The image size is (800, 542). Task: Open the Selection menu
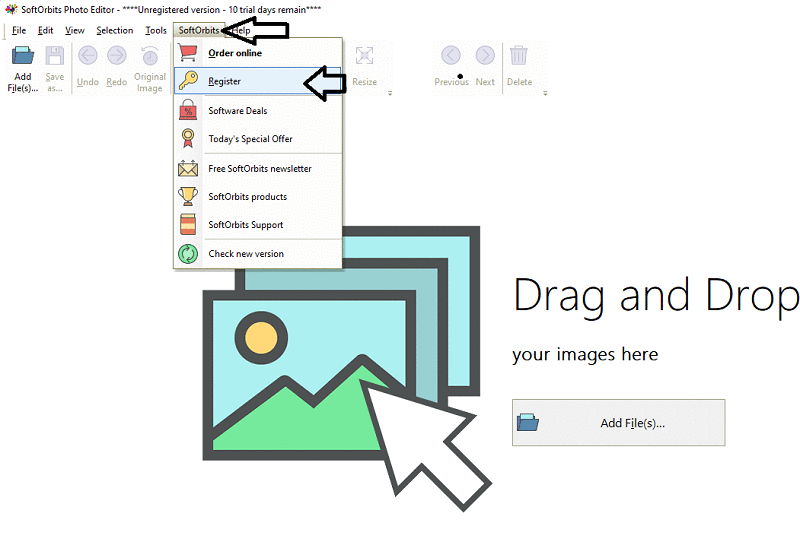coord(114,30)
